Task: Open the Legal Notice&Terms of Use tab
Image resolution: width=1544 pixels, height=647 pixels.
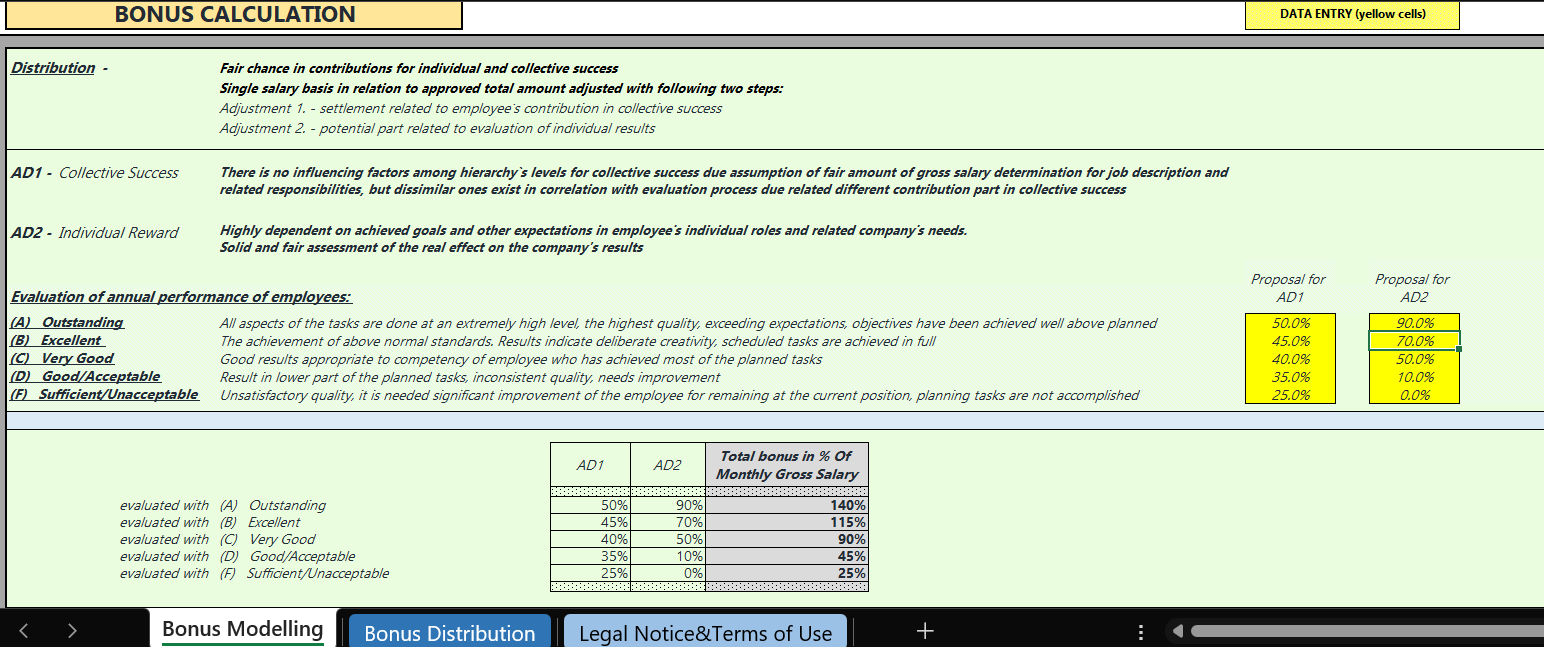Action: (x=705, y=633)
